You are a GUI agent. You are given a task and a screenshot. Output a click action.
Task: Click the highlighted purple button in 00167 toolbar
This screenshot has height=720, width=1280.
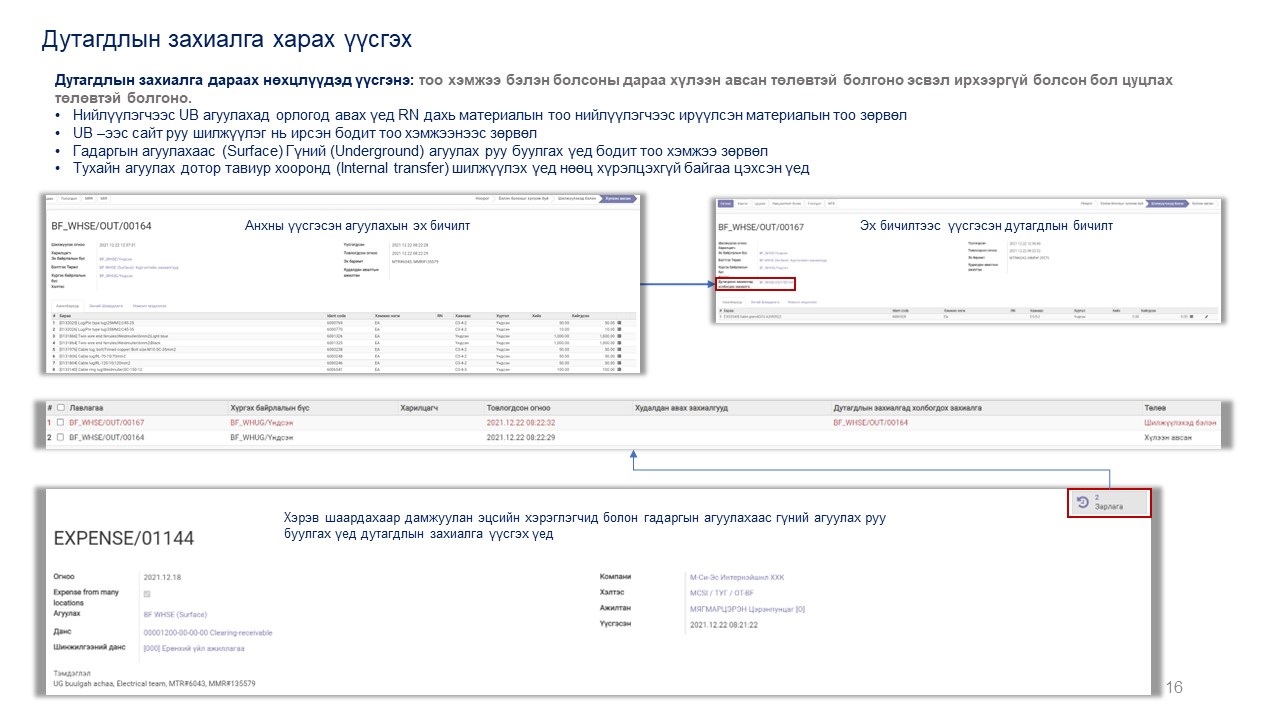click(x=724, y=203)
